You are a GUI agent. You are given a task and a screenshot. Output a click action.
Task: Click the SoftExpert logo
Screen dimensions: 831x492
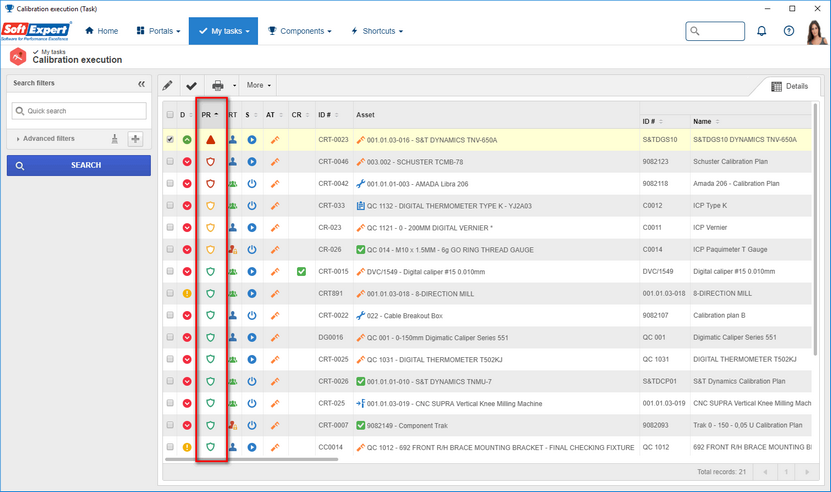(36, 31)
